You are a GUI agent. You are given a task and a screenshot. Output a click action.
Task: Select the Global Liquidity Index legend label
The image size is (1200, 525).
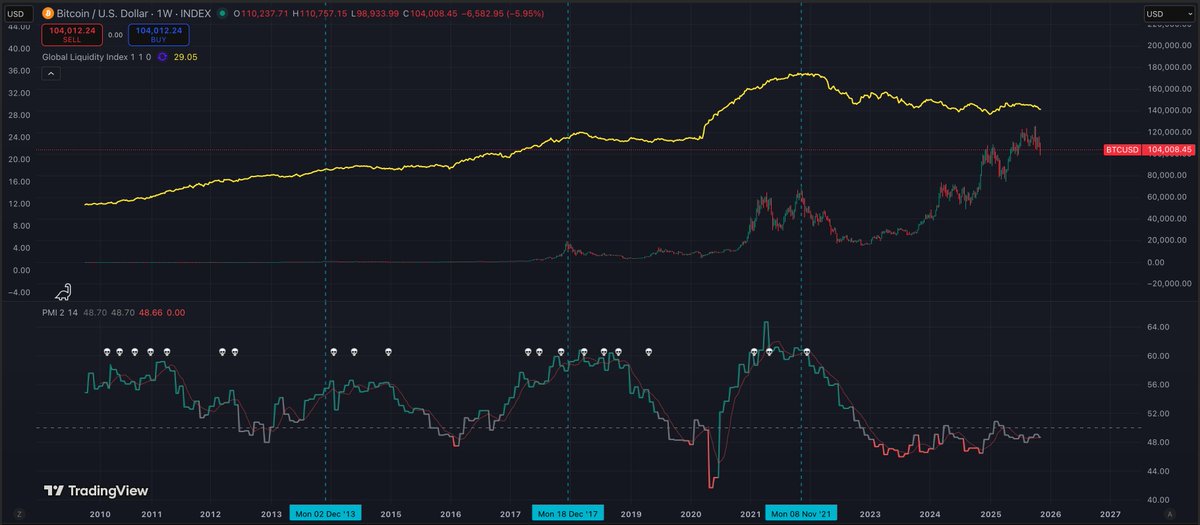(96, 57)
